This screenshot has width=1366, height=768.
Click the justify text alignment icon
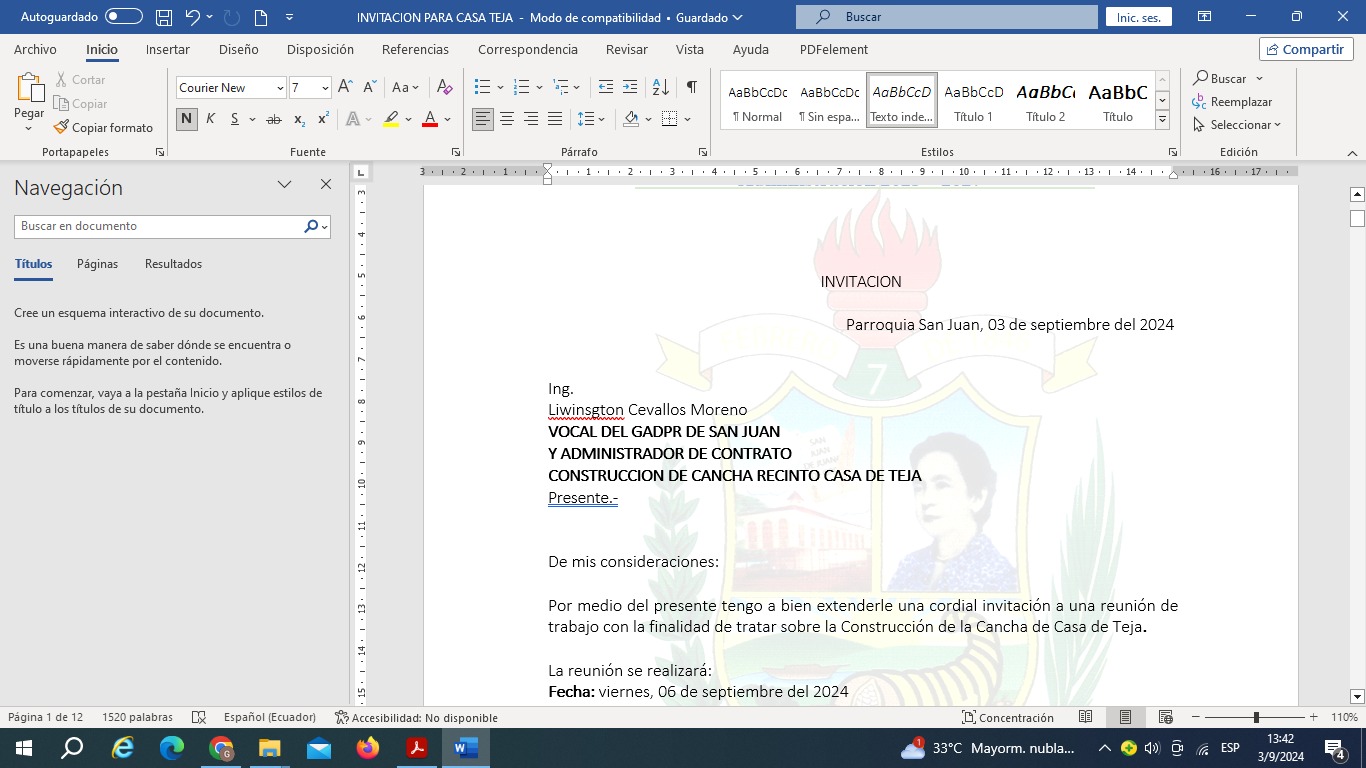click(x=555, y=119)
